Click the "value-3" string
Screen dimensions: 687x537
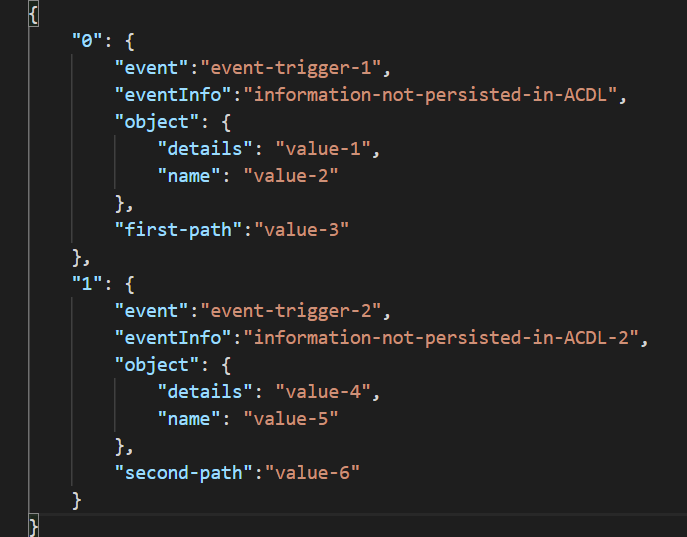[x=301, y=230]
